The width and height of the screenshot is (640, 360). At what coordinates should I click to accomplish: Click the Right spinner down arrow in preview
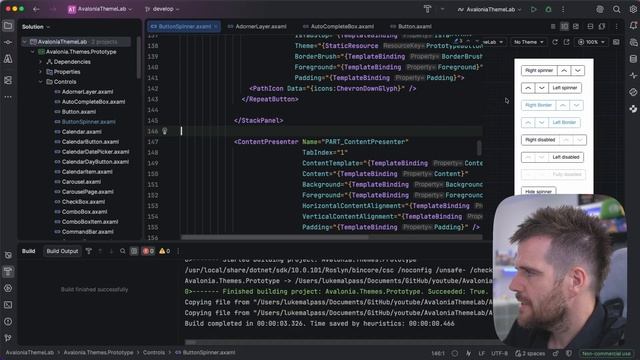coord(578,71)
